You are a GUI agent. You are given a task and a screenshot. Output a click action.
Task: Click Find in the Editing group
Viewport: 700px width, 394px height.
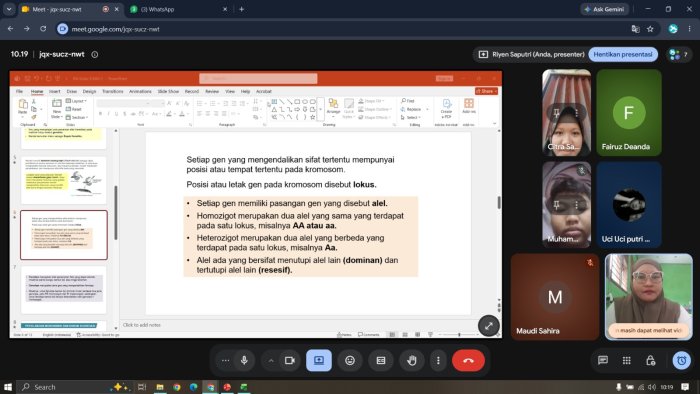click(x=408, y=101)
